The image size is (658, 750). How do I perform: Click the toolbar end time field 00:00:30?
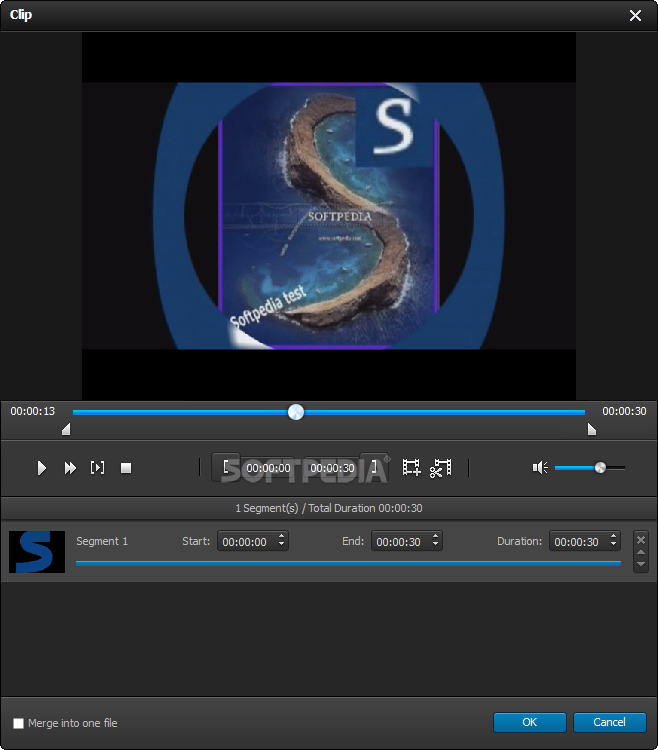[x=332, y=468]
